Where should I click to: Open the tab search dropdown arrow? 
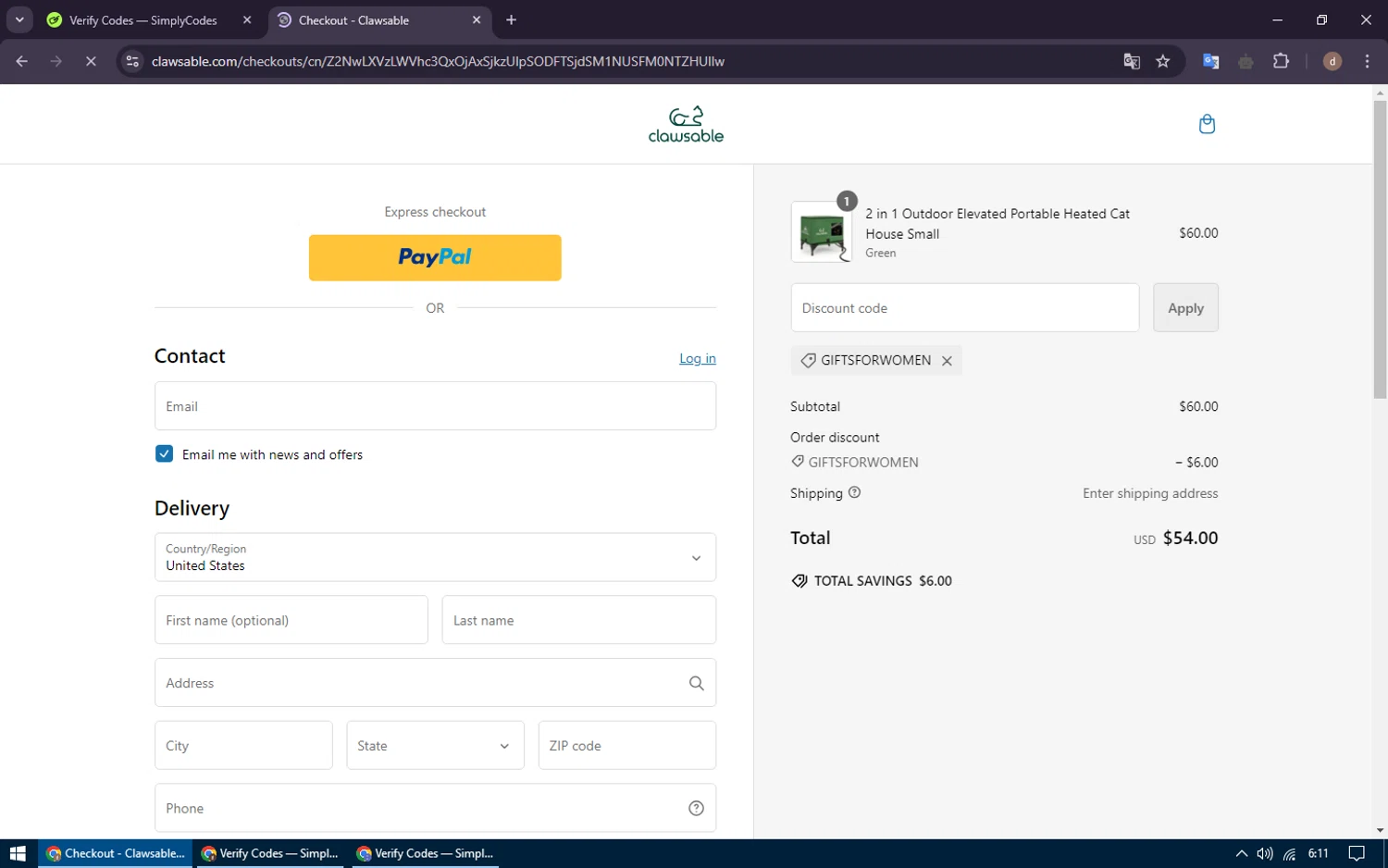coord(19,19)
